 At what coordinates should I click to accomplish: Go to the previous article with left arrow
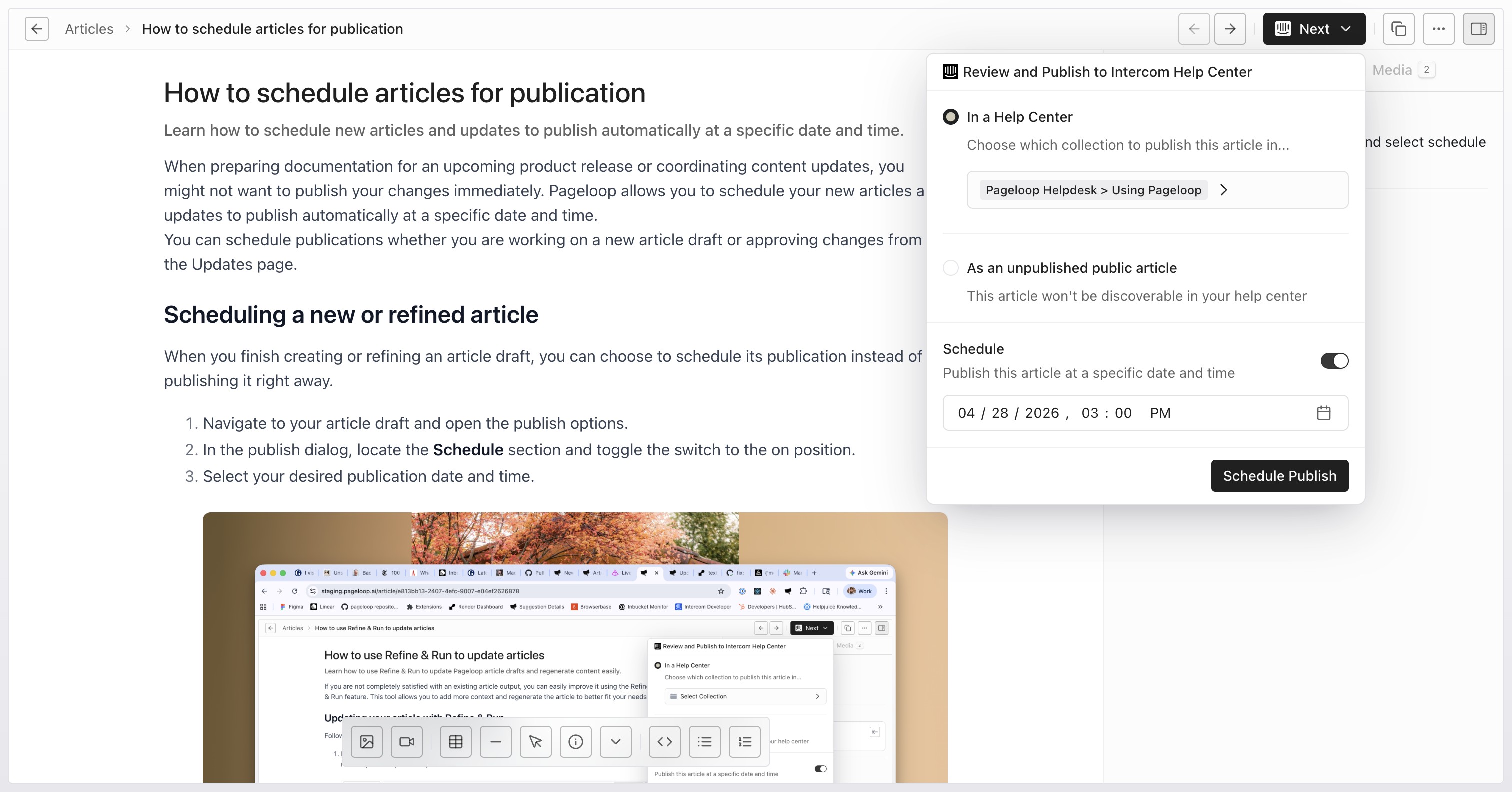coord(1194,29)
